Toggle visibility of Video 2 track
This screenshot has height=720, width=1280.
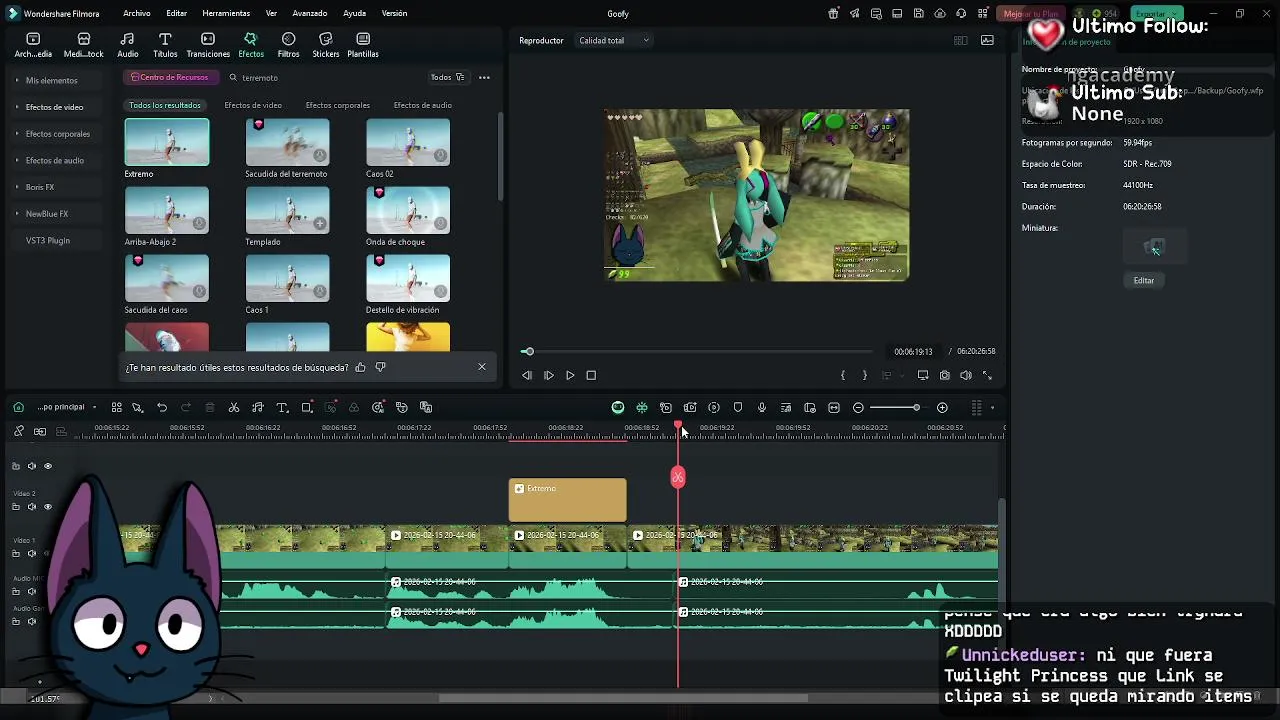point(47,507)
